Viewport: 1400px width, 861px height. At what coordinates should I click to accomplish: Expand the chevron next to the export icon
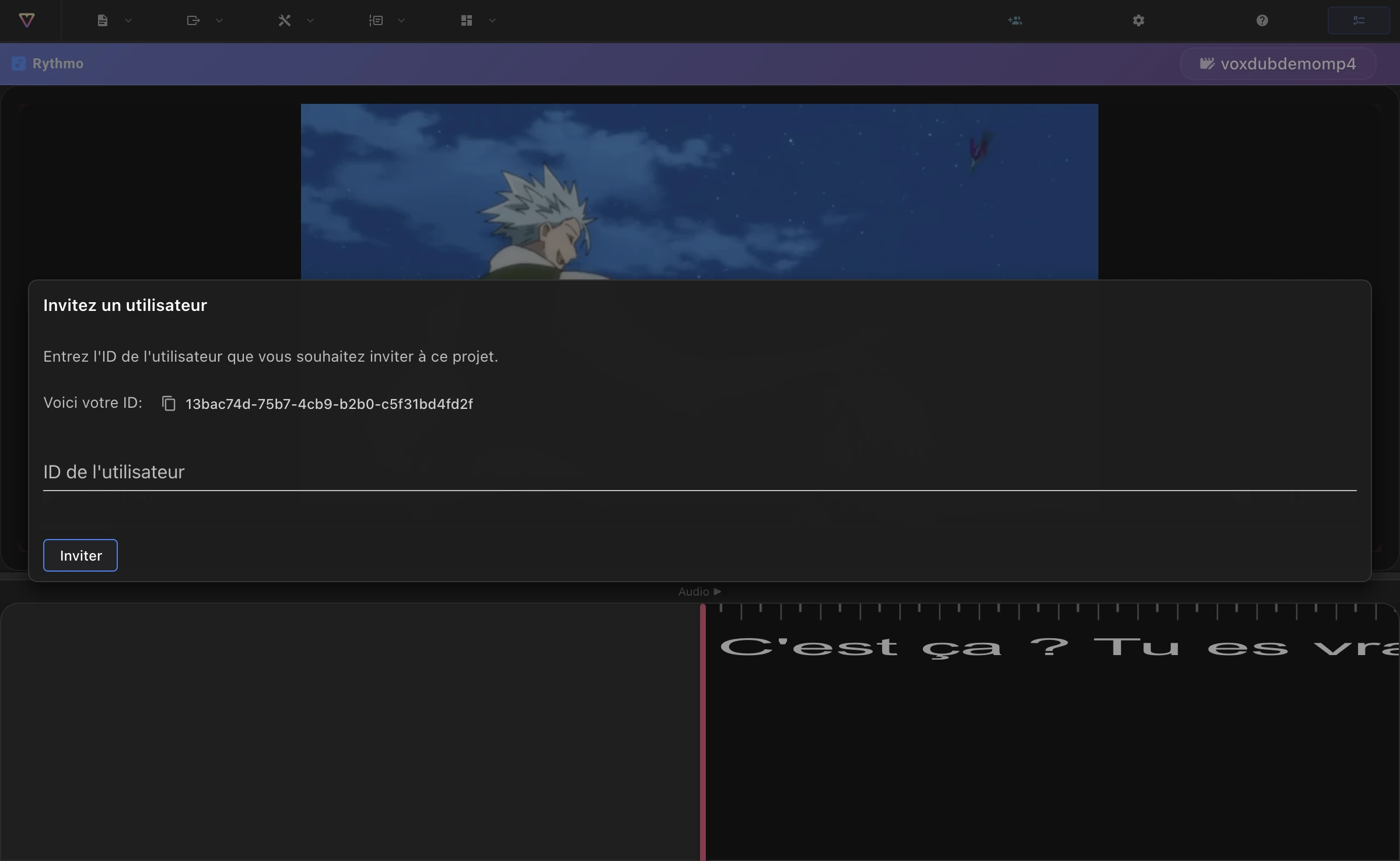click(x=219, y=20)
